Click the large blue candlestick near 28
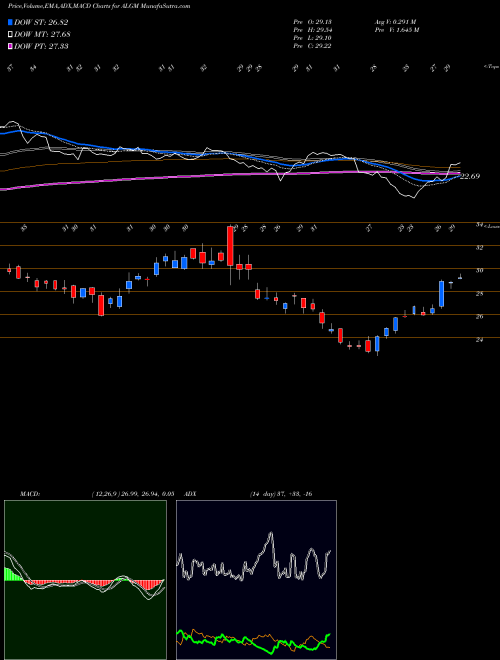This screenshot has height=660, width=500. pyautogui.click(x=441, y=294)
